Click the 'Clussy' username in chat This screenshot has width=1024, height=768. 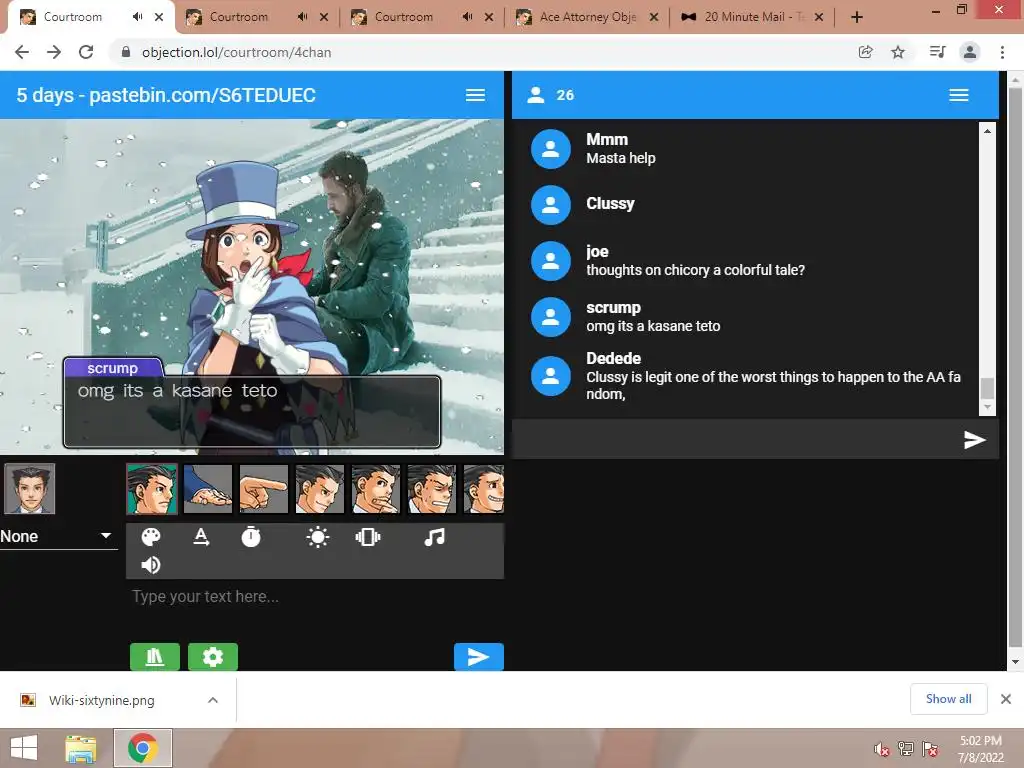click(610, 204)
